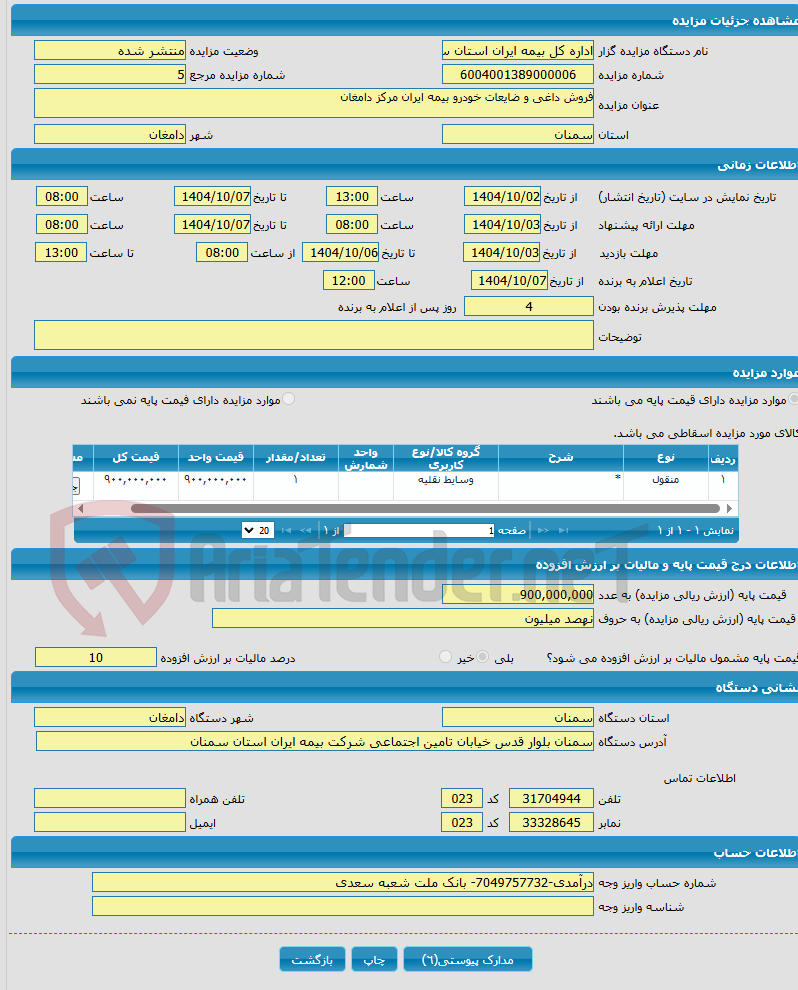Click the 'واحد شمارش' column header
This screenshot has width=798, height=990.
tap(366, 458)
